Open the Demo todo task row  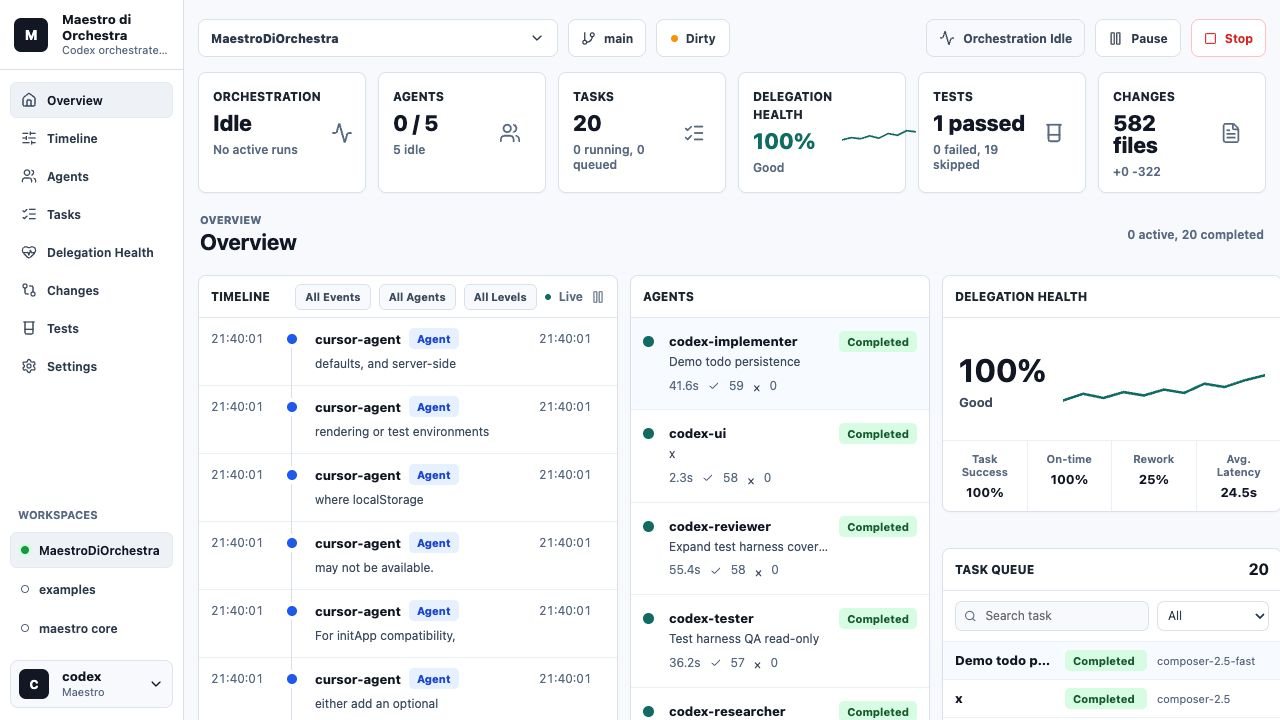point(1111,661)
